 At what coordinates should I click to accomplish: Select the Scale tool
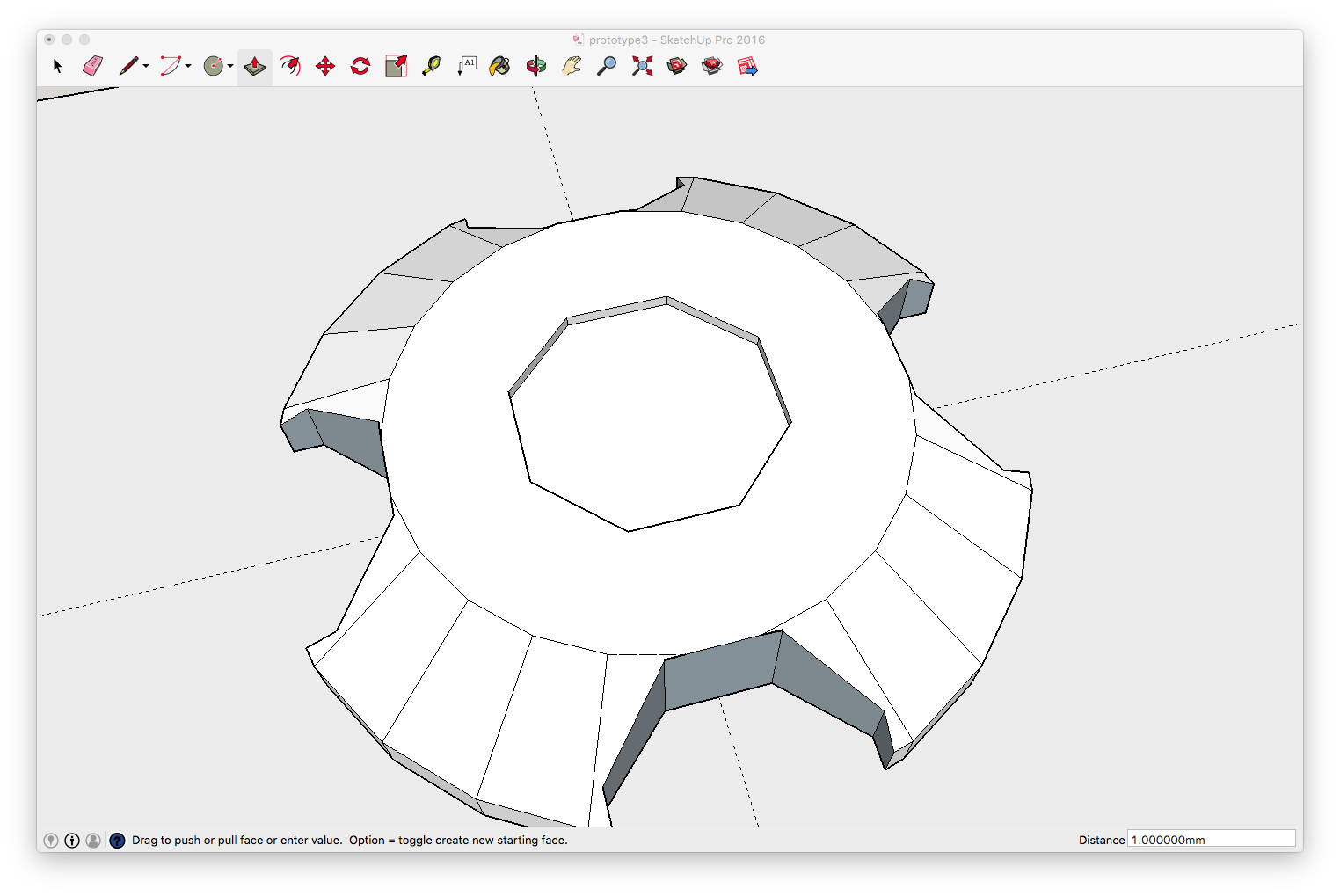396,66
